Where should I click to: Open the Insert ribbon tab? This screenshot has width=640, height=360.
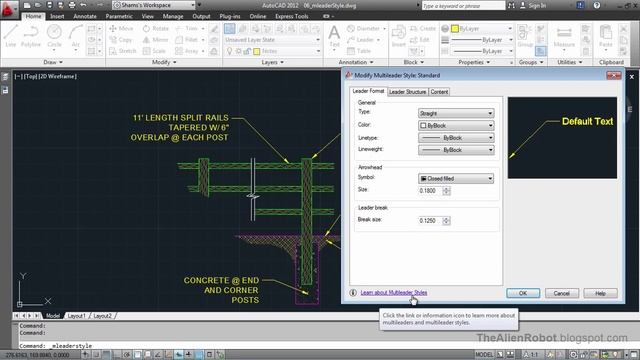click(x=57, y=16)
